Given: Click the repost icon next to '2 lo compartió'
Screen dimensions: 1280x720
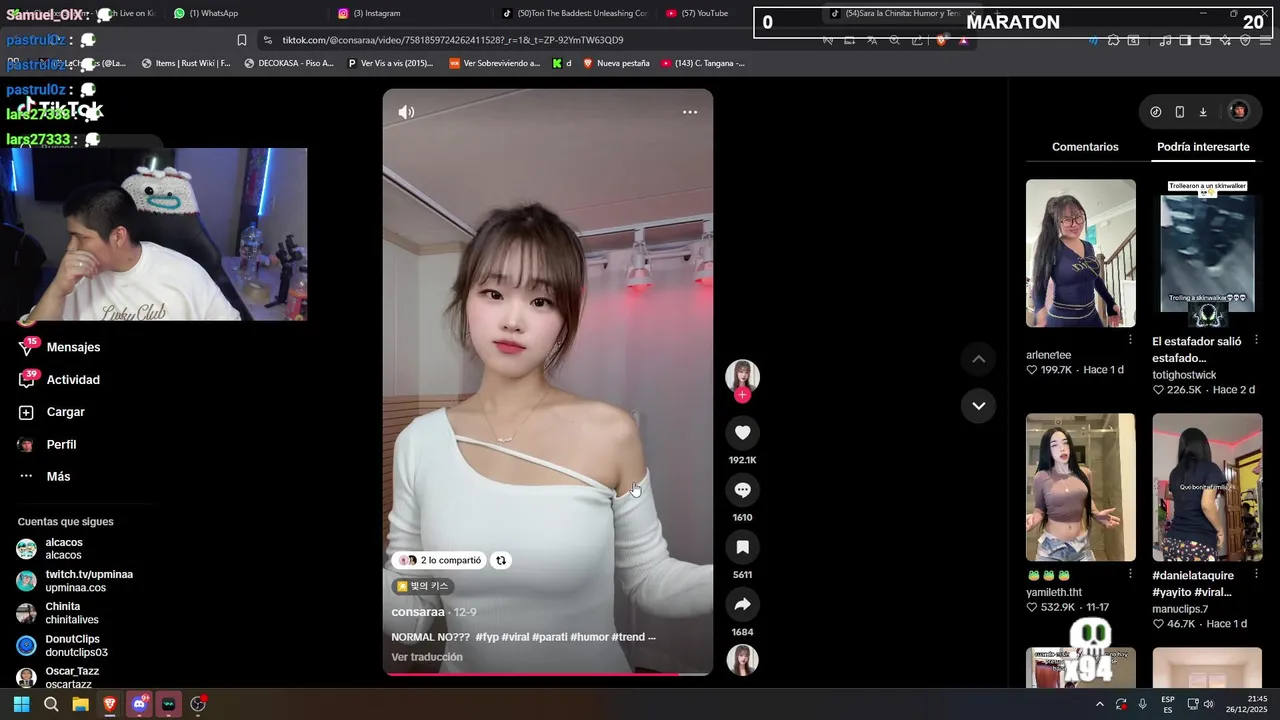Looking at the screenshot, I should (501, 561).
